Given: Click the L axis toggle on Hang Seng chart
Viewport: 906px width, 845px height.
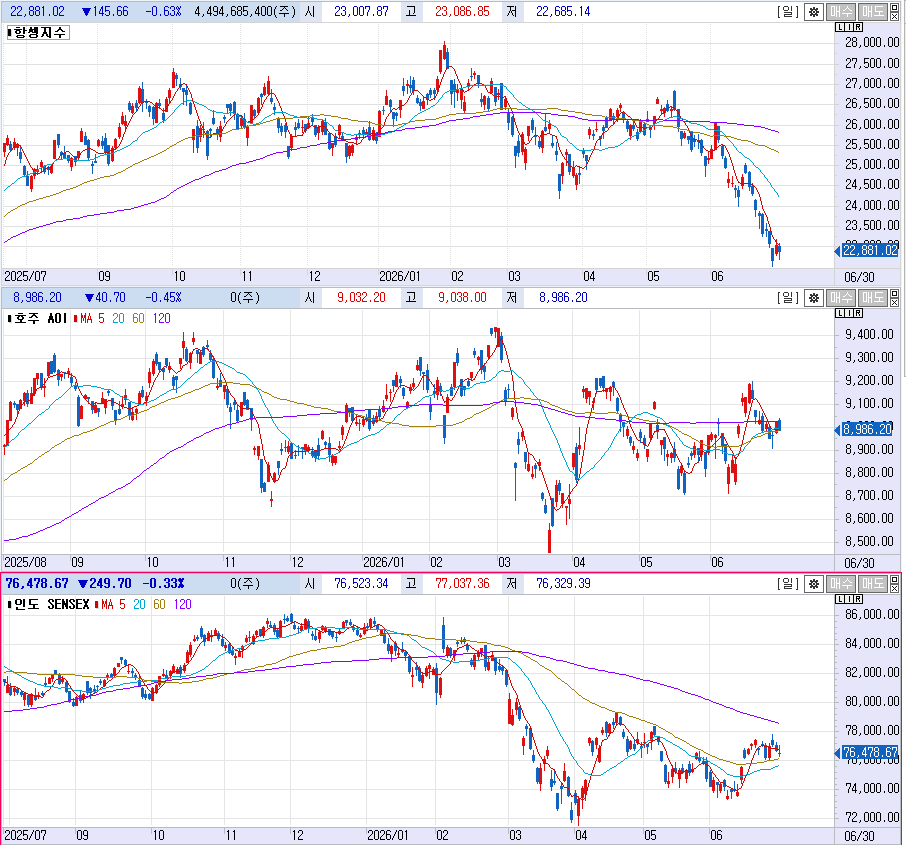Looking at the screenshot, I should (840, 27).
